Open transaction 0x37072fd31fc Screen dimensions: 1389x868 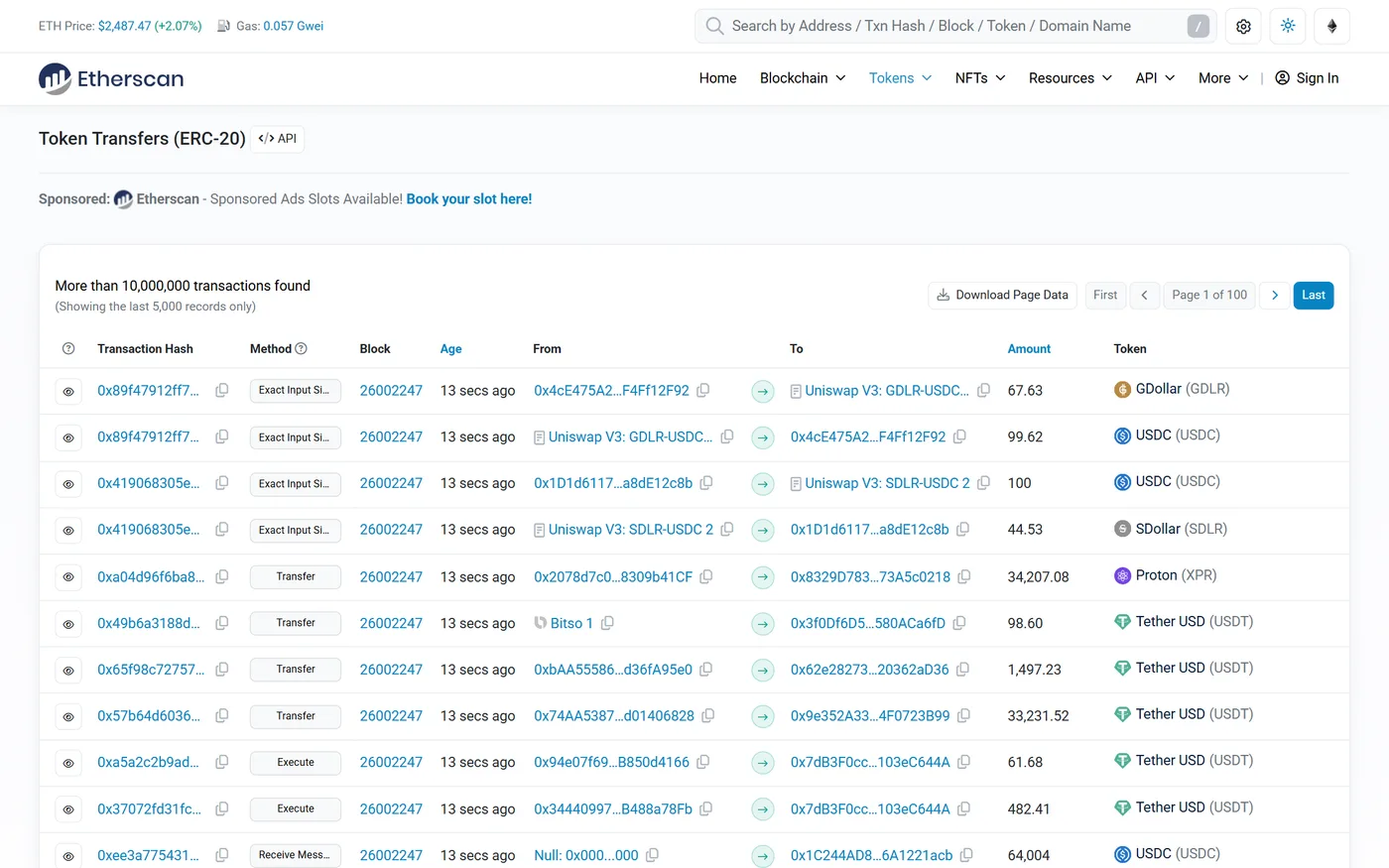pyautogui.click(x=149, y=808)
